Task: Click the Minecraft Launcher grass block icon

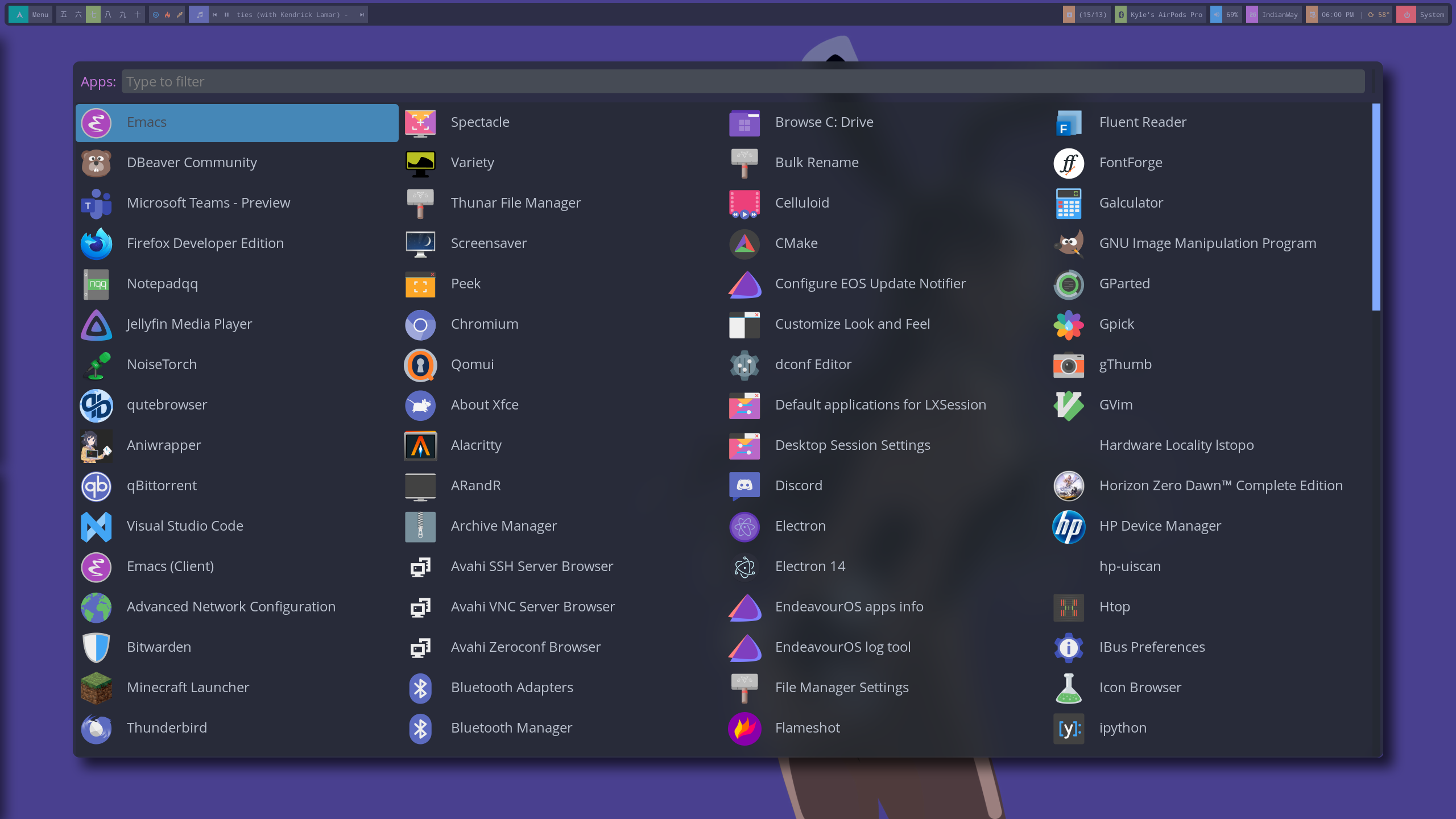Action: pyautogui.click(x=96, y=688)
